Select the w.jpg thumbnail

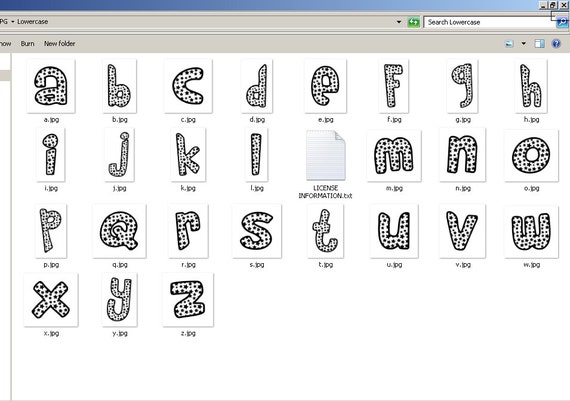click(x=531, y=232)
